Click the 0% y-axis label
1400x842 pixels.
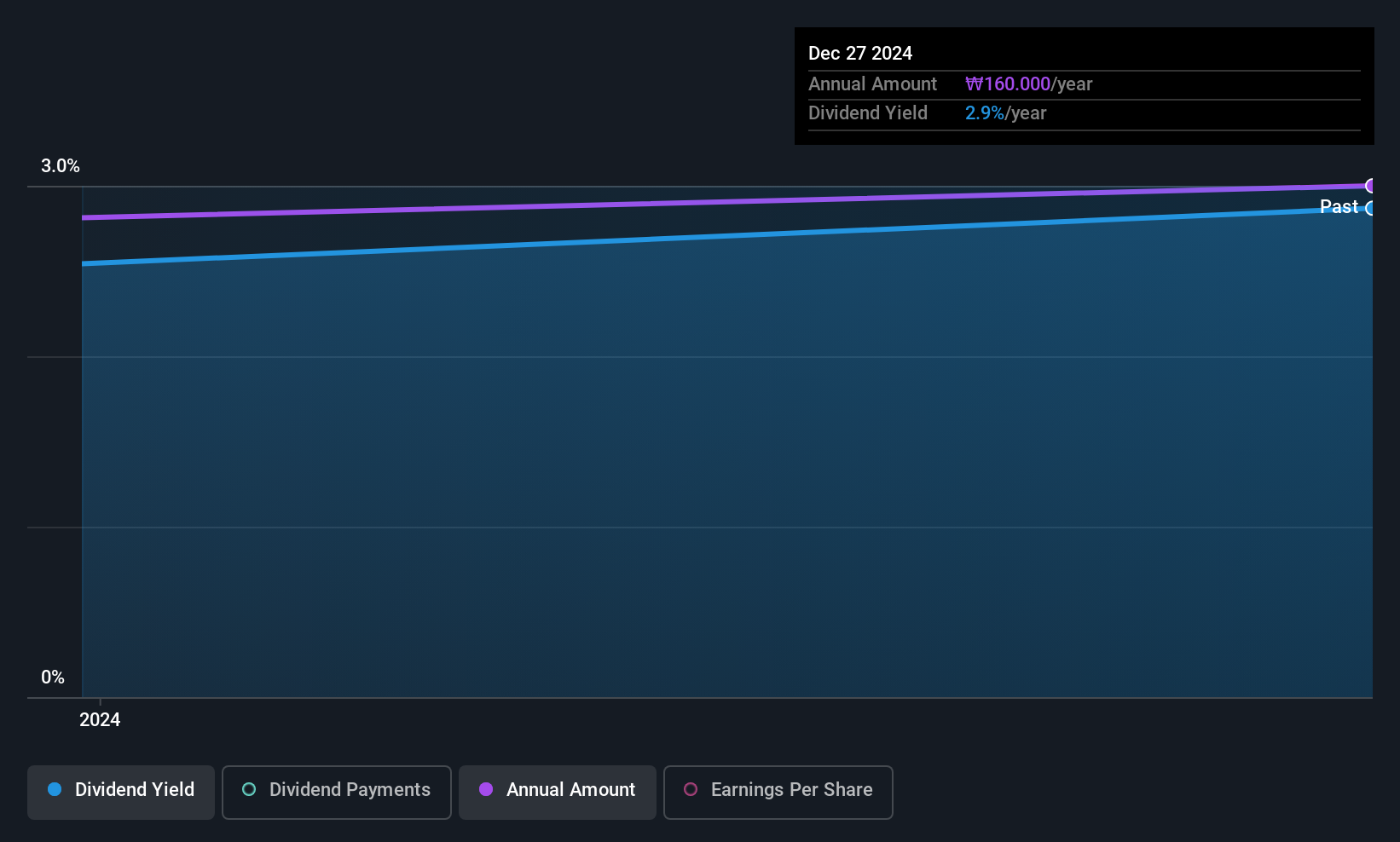(53, 678)
